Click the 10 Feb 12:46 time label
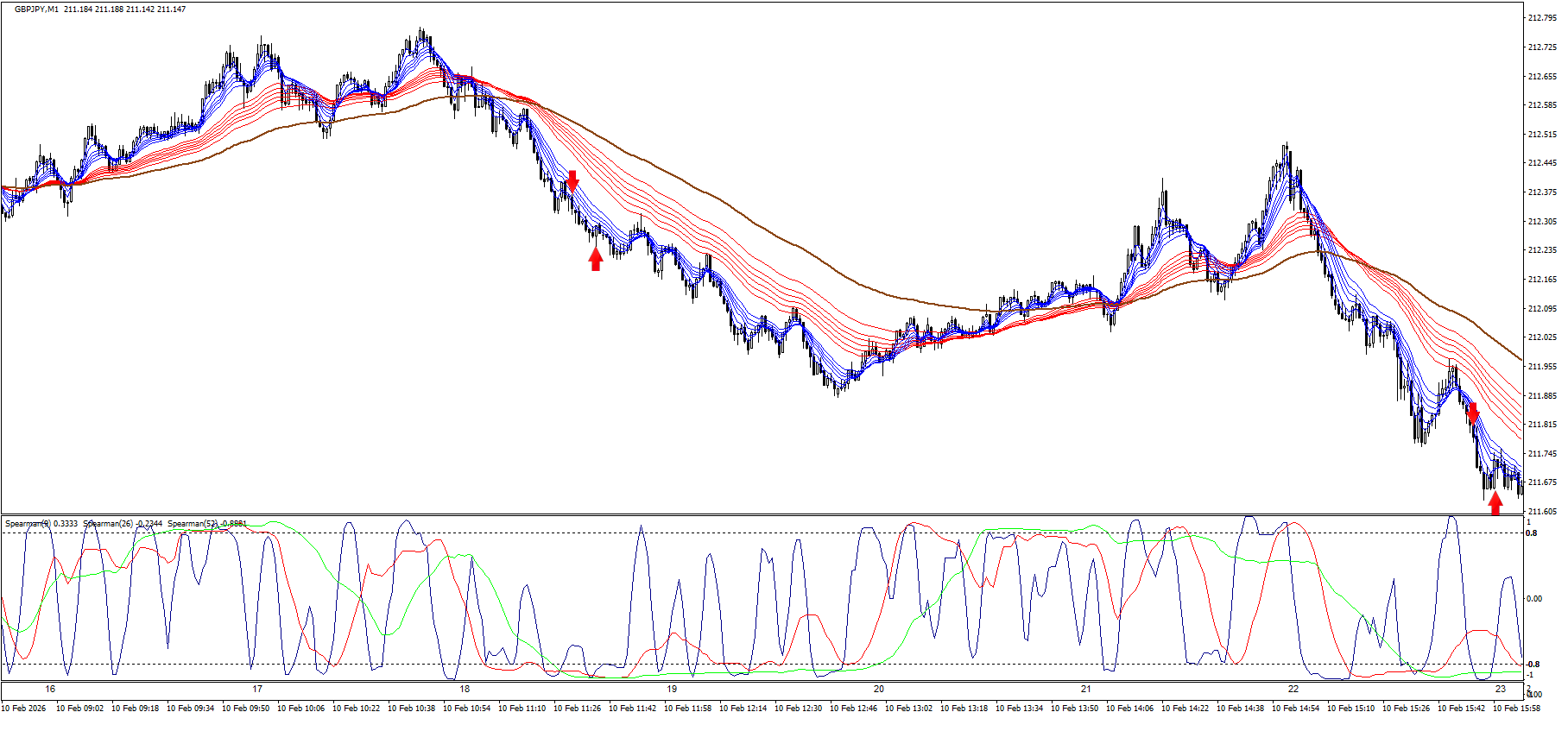Screen dimensions: 1568x731 [x=853, y=709]
